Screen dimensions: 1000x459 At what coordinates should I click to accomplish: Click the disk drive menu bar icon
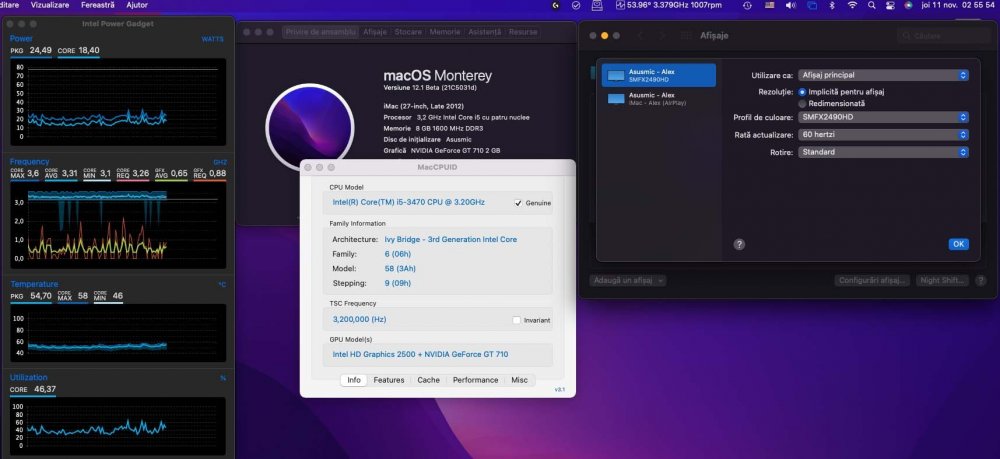coord(597,5)
